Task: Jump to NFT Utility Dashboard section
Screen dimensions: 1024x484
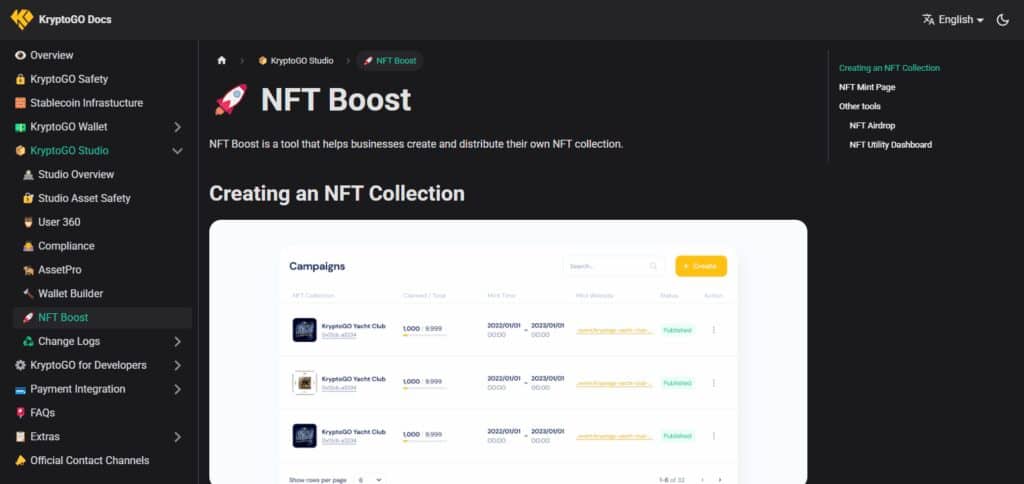Action: [890, 144]
